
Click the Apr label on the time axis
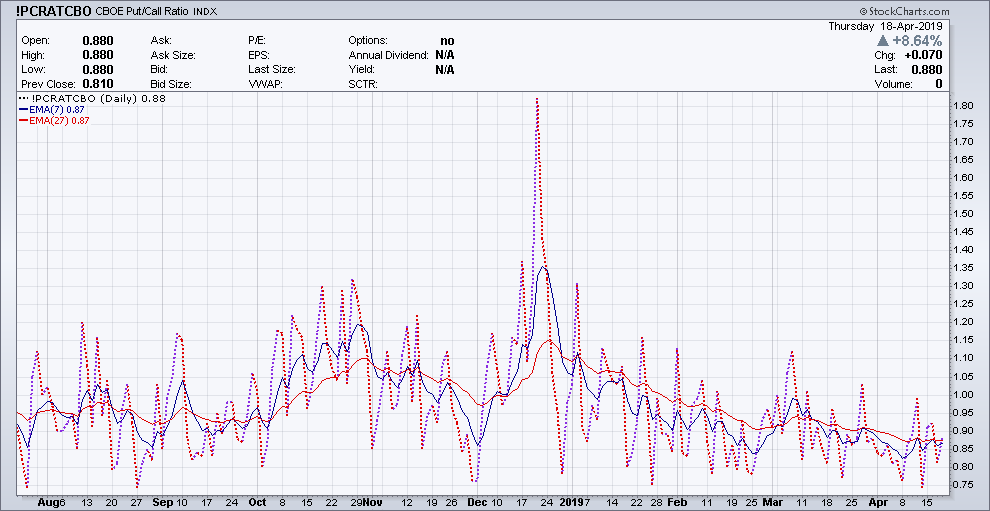877,502
